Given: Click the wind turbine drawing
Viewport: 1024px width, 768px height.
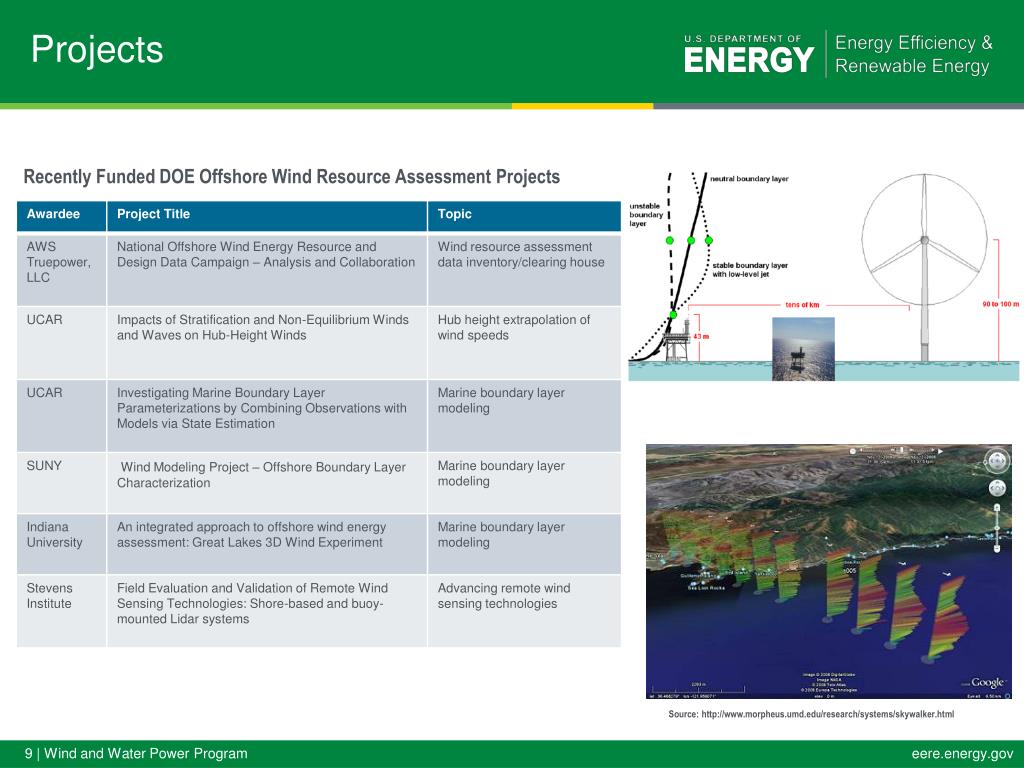Looking at the screenshot, I should coord(925,267).
